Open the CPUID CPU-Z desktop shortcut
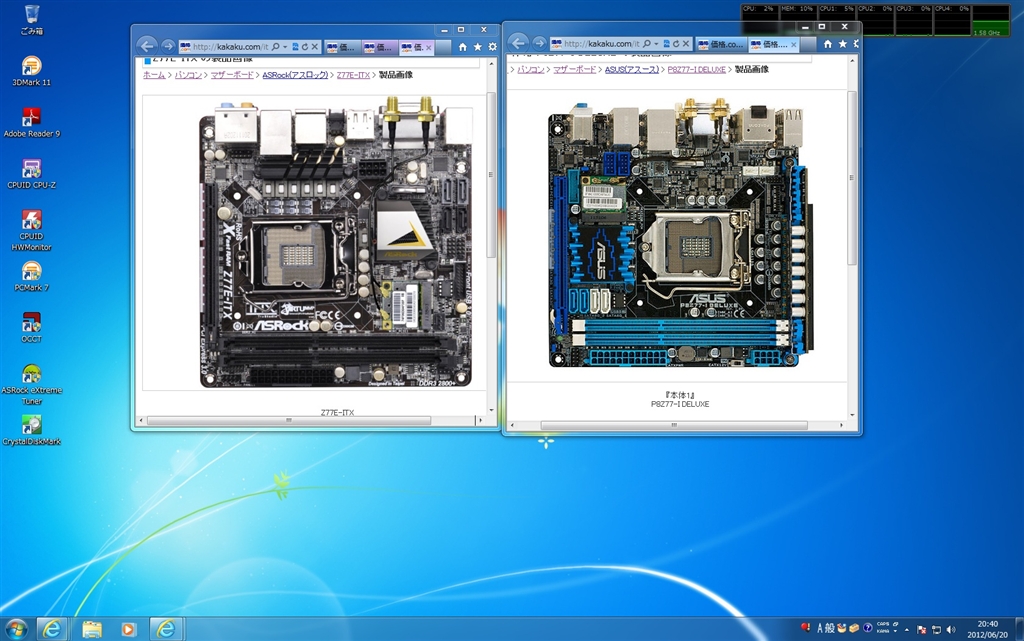 coord(31,174)
